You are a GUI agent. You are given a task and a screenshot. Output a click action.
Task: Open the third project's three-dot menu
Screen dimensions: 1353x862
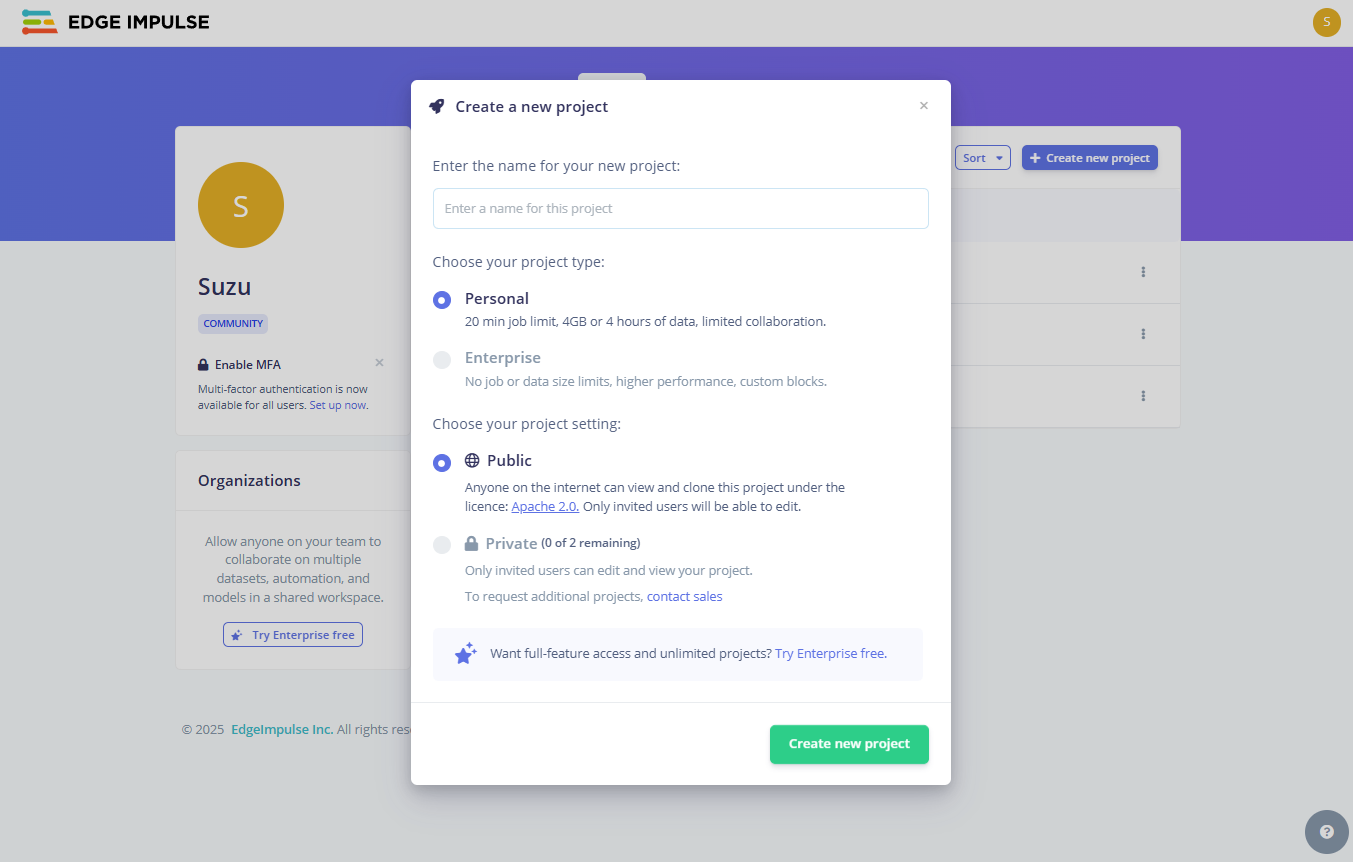[x=1143, y=396]
